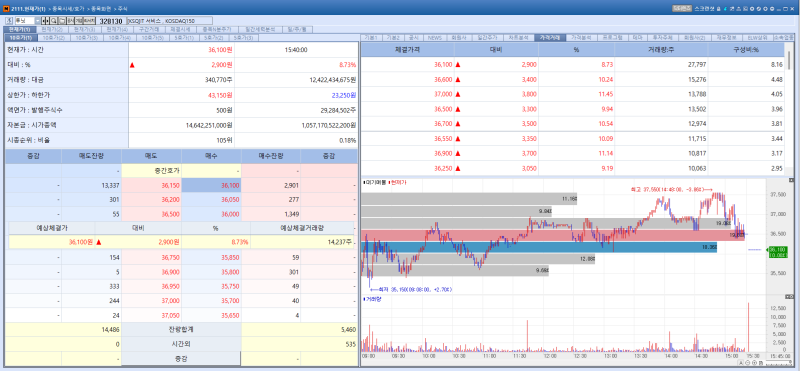Open the 투자주체 tab in right panel
This screenshot has height=371, width=800.
point(663,38)
